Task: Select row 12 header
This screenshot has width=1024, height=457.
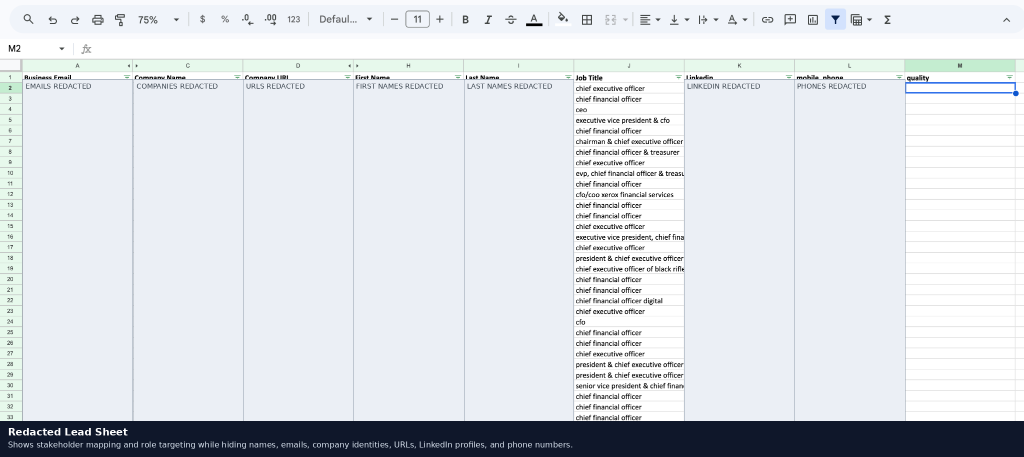Action: coord(10,195)
